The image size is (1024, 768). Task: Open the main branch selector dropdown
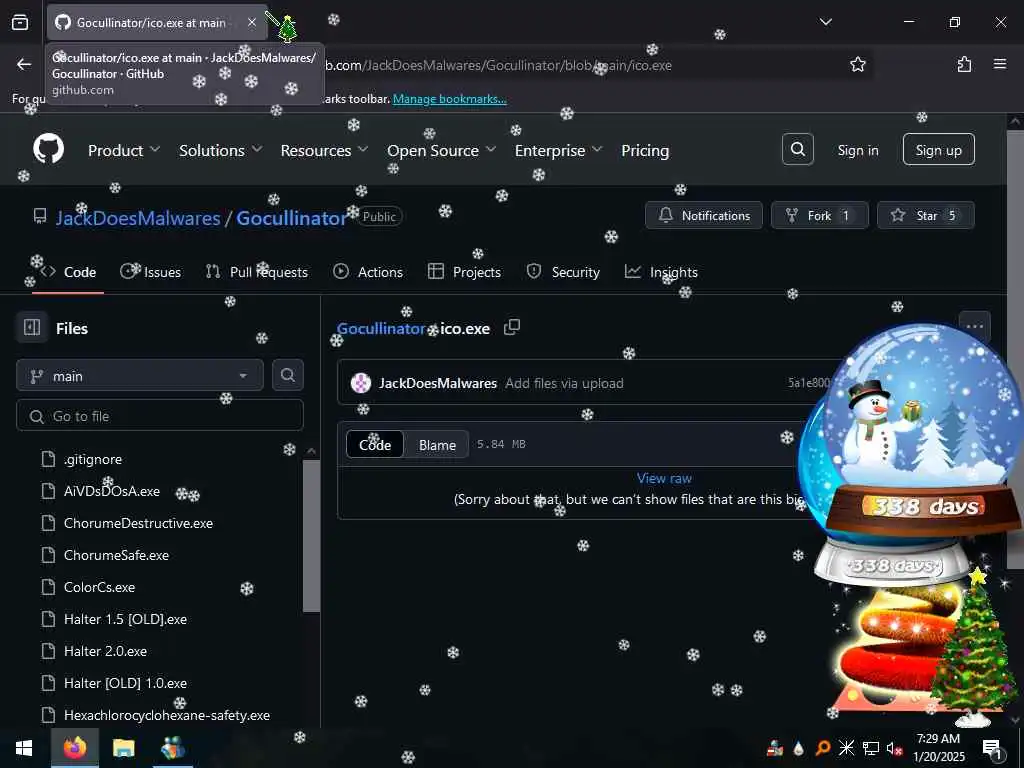point(140,376)
